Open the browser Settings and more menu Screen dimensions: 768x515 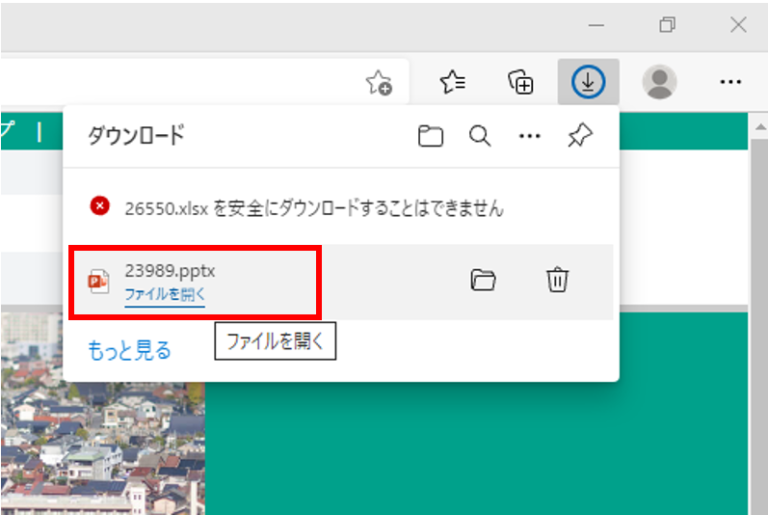pyautogui.click(x=730, y=82)
